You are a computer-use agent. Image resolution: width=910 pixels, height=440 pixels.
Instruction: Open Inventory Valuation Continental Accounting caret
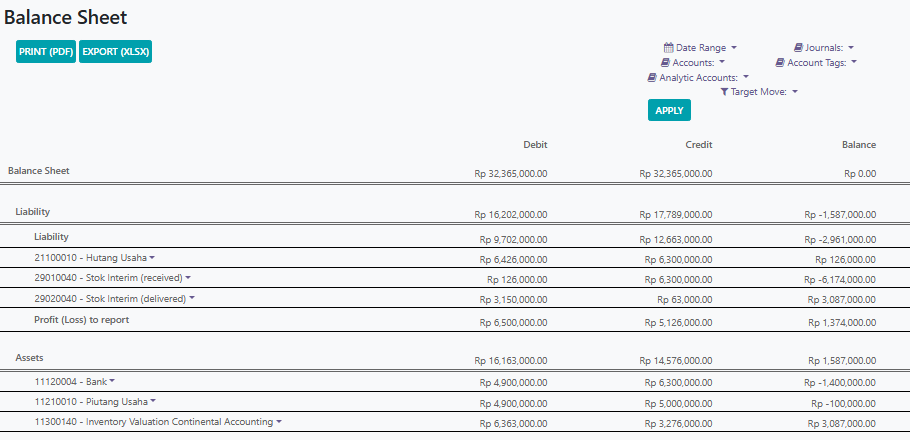[x=279, y=421]
